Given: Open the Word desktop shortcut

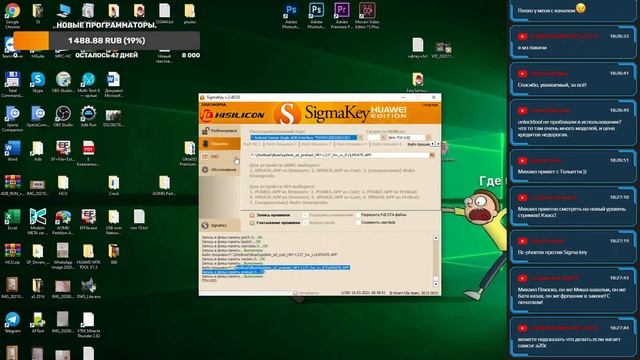Looking at the screenshot, I should pyautogui.click(x=12, y=151).
